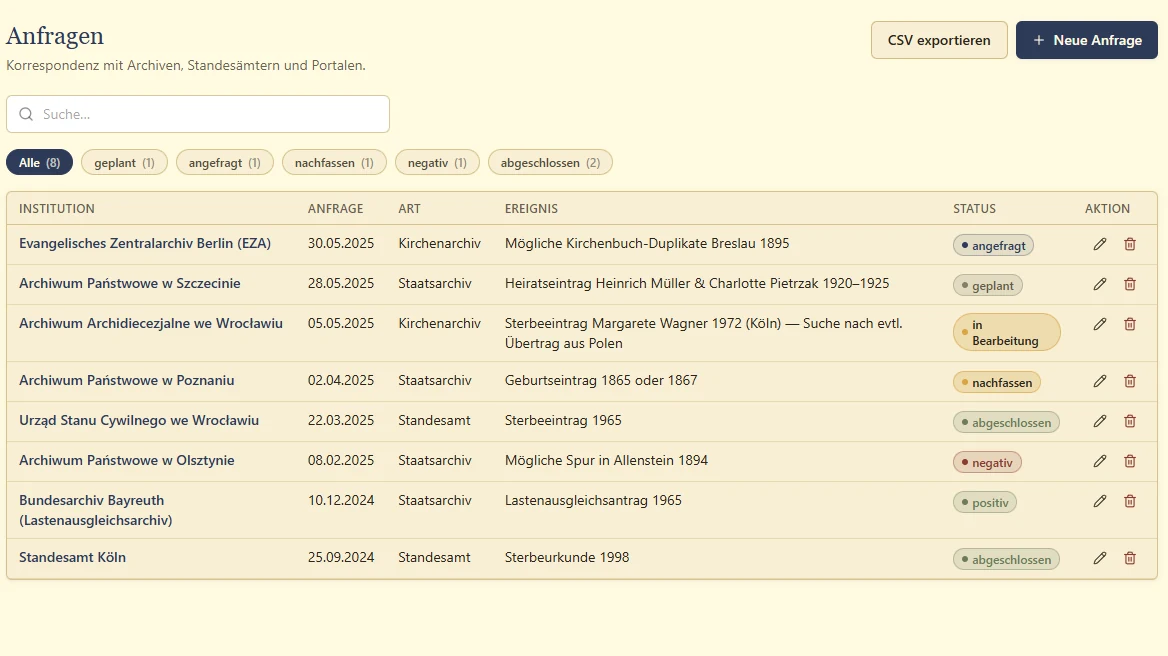Create a new entry with Neue Anfrage
1168x656 pixels.
(x=1087, y=40)
